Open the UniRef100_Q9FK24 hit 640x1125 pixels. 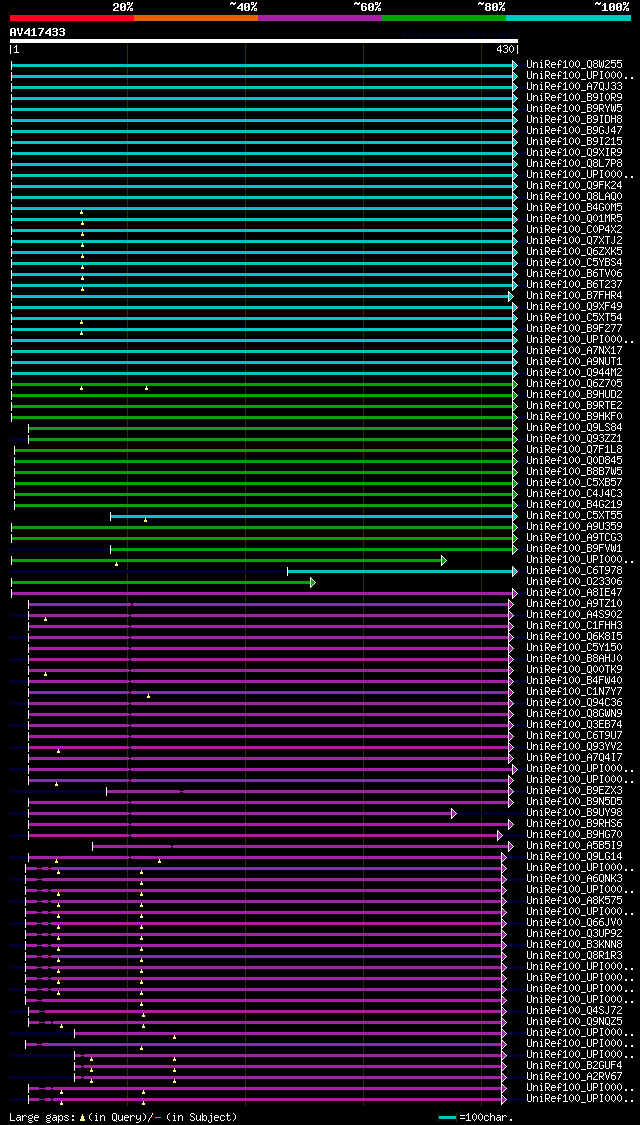(574, 185)
